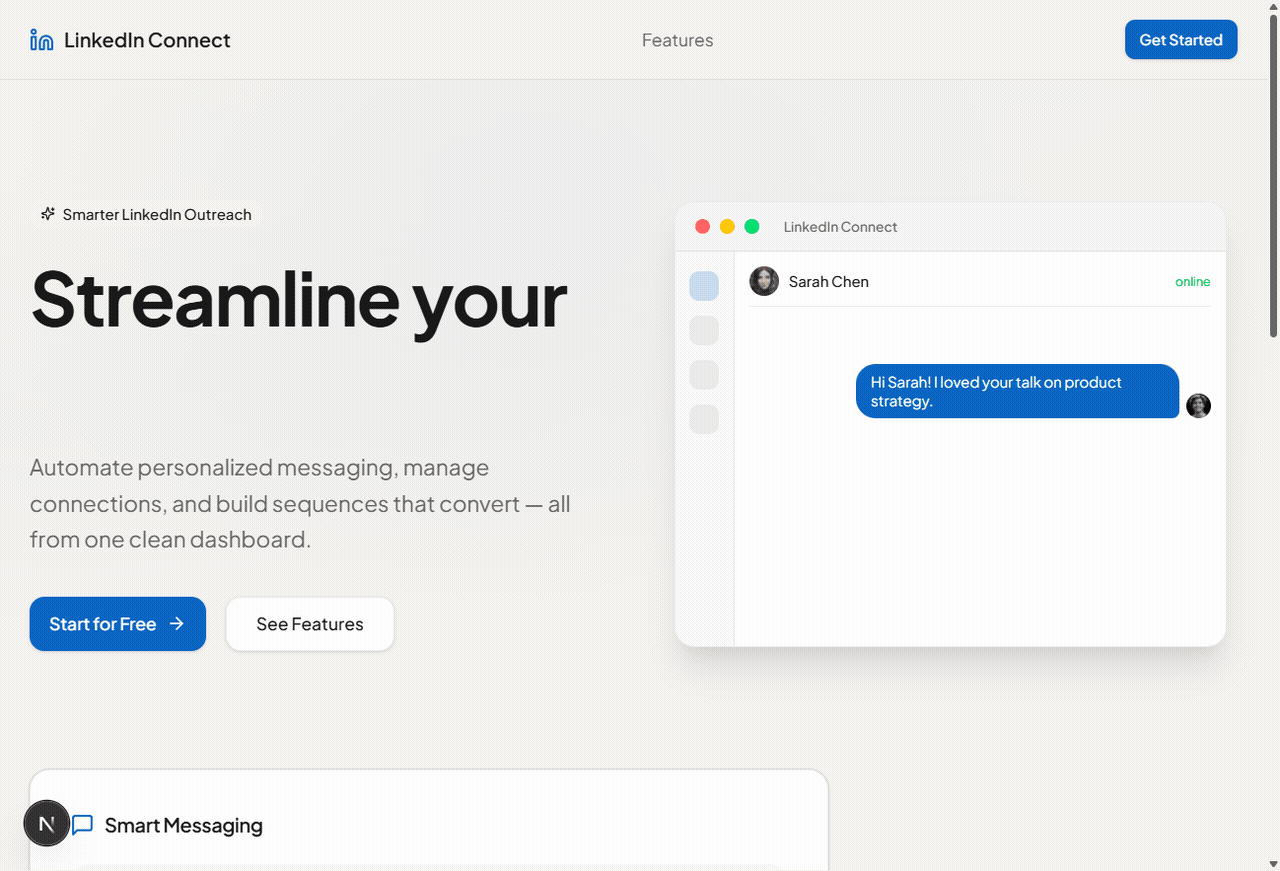Click the LinkedIn logo icon in header

click(x=41, y=40)
